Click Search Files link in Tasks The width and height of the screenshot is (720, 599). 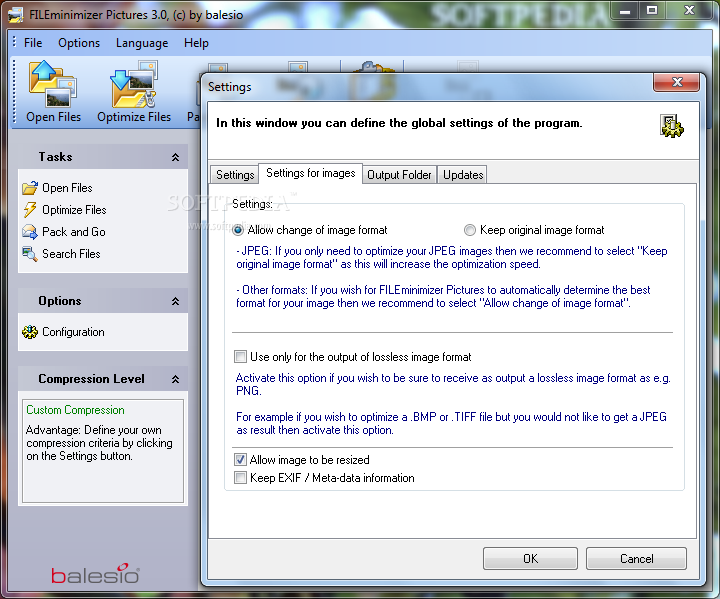tap(71, 254)
